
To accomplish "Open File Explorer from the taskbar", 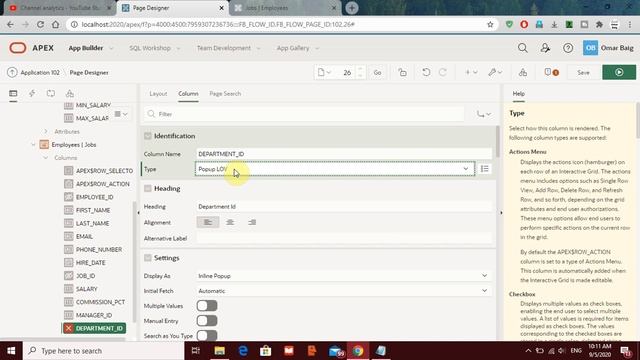I will [220, 351].
